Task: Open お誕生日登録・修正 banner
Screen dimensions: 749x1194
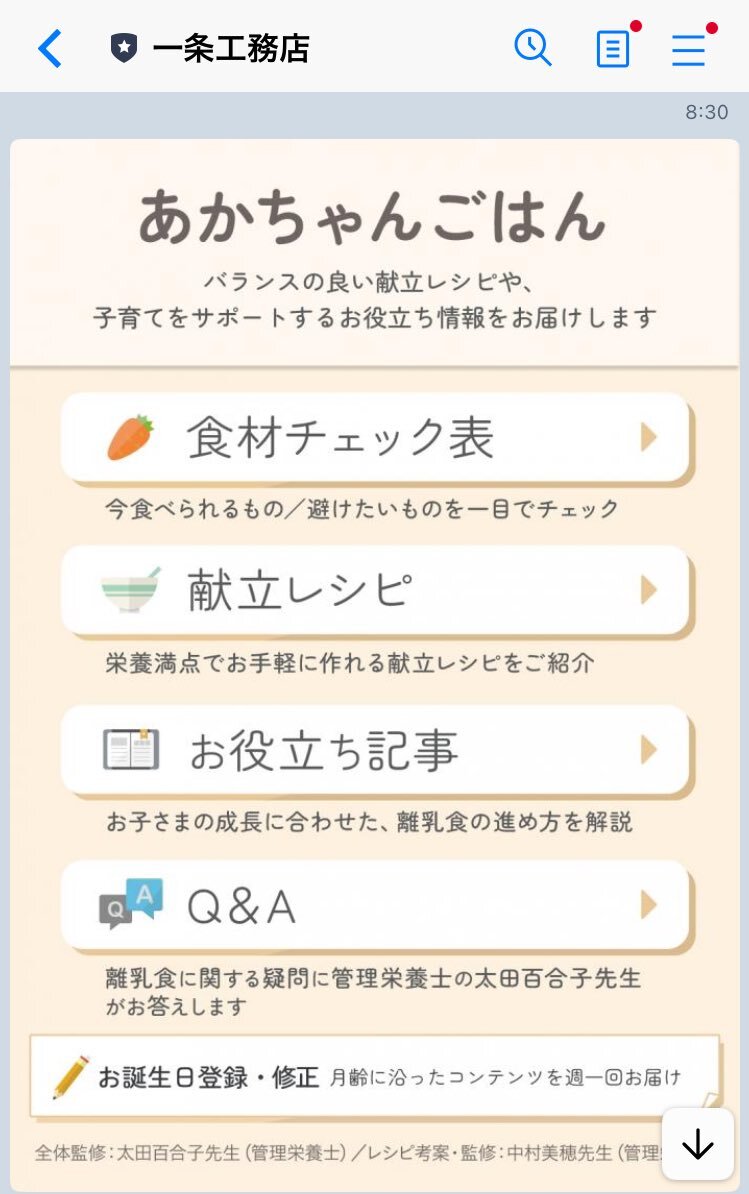Action: [374, 1076]
